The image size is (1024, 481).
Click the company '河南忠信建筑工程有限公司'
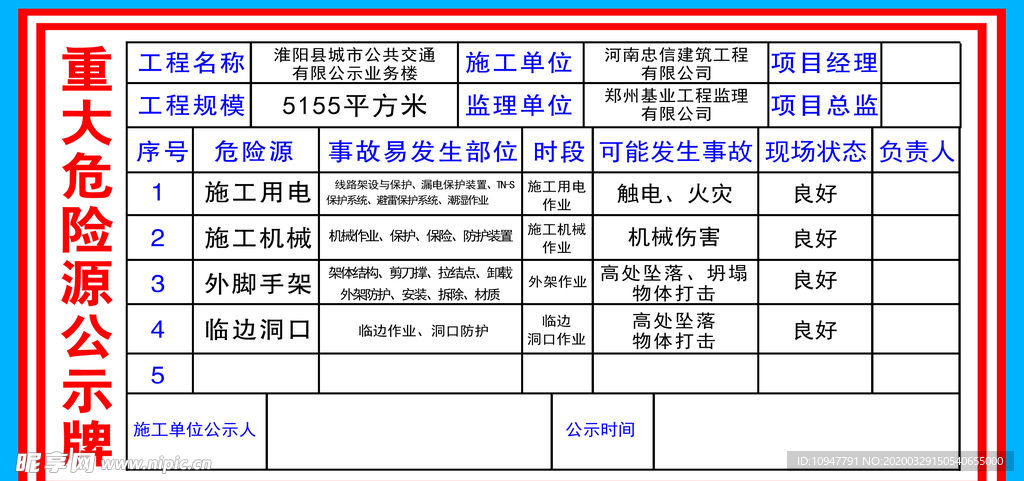[x=676, y=63]
